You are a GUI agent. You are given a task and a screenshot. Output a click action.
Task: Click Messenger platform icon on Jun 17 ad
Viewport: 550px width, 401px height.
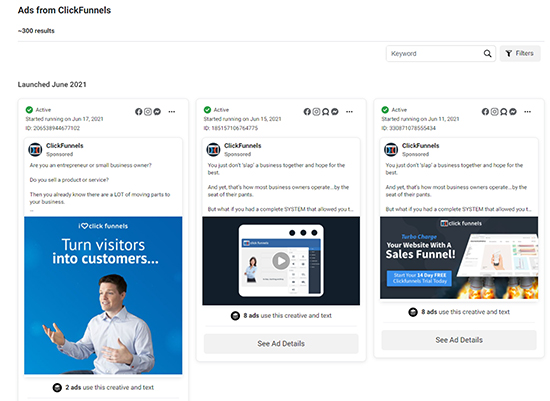point(157,112)
